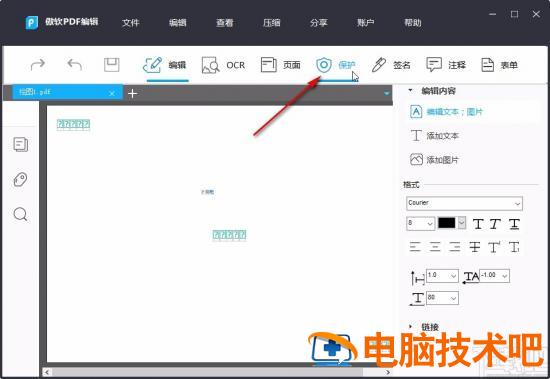550x379 pixels.
Task: Open the text scale 80 dropdown
Action: point(442,298)
